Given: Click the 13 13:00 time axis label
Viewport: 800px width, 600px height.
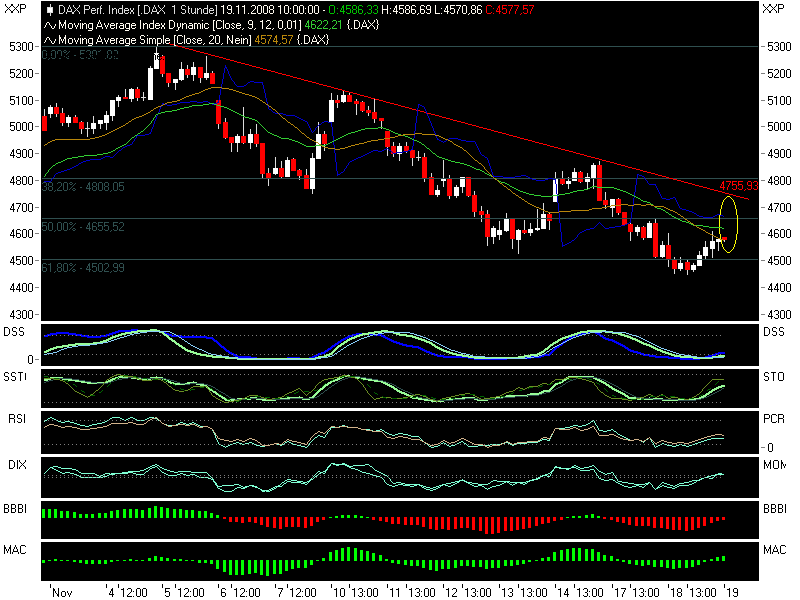Looking at the screenshot, I should click(x=524, y=593).
